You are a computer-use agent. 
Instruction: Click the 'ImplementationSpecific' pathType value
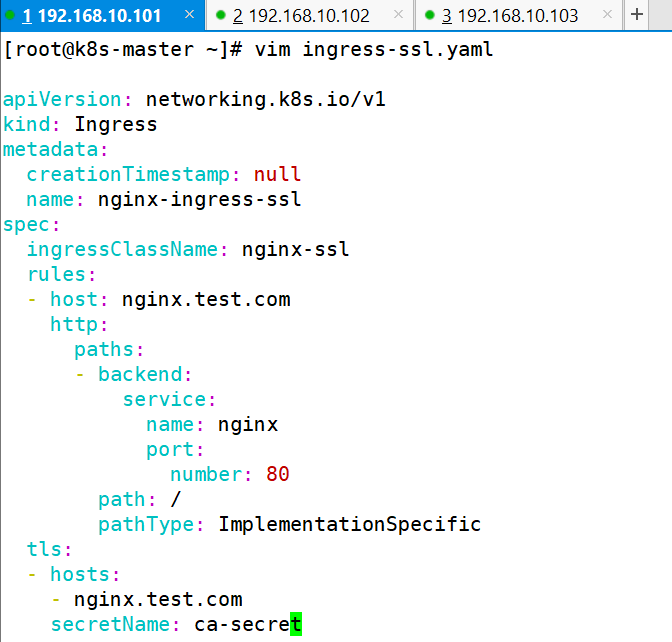(349, 525)
